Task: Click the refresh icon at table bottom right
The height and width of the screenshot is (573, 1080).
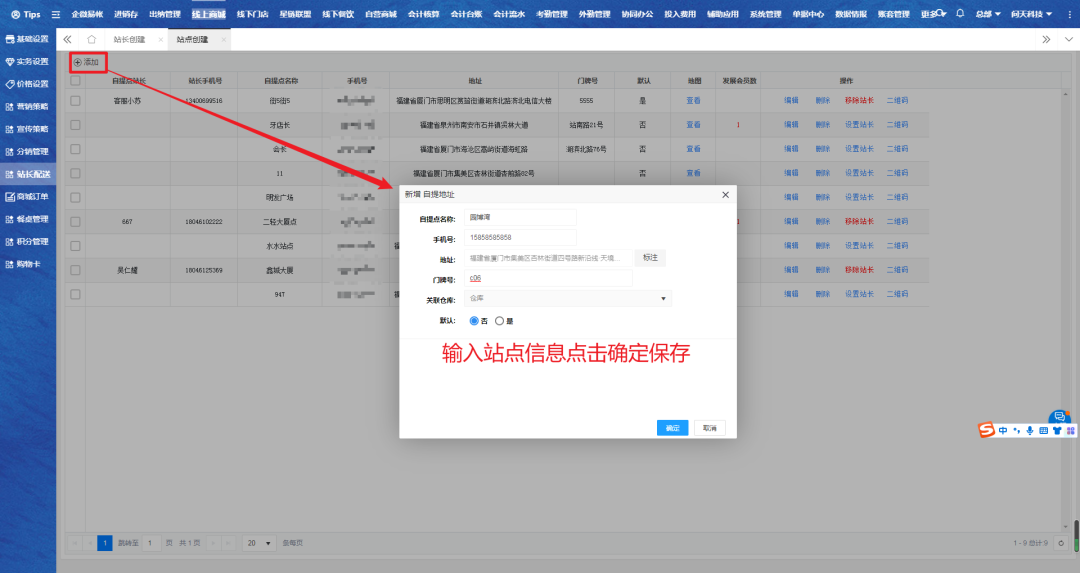Action: 1060,543
